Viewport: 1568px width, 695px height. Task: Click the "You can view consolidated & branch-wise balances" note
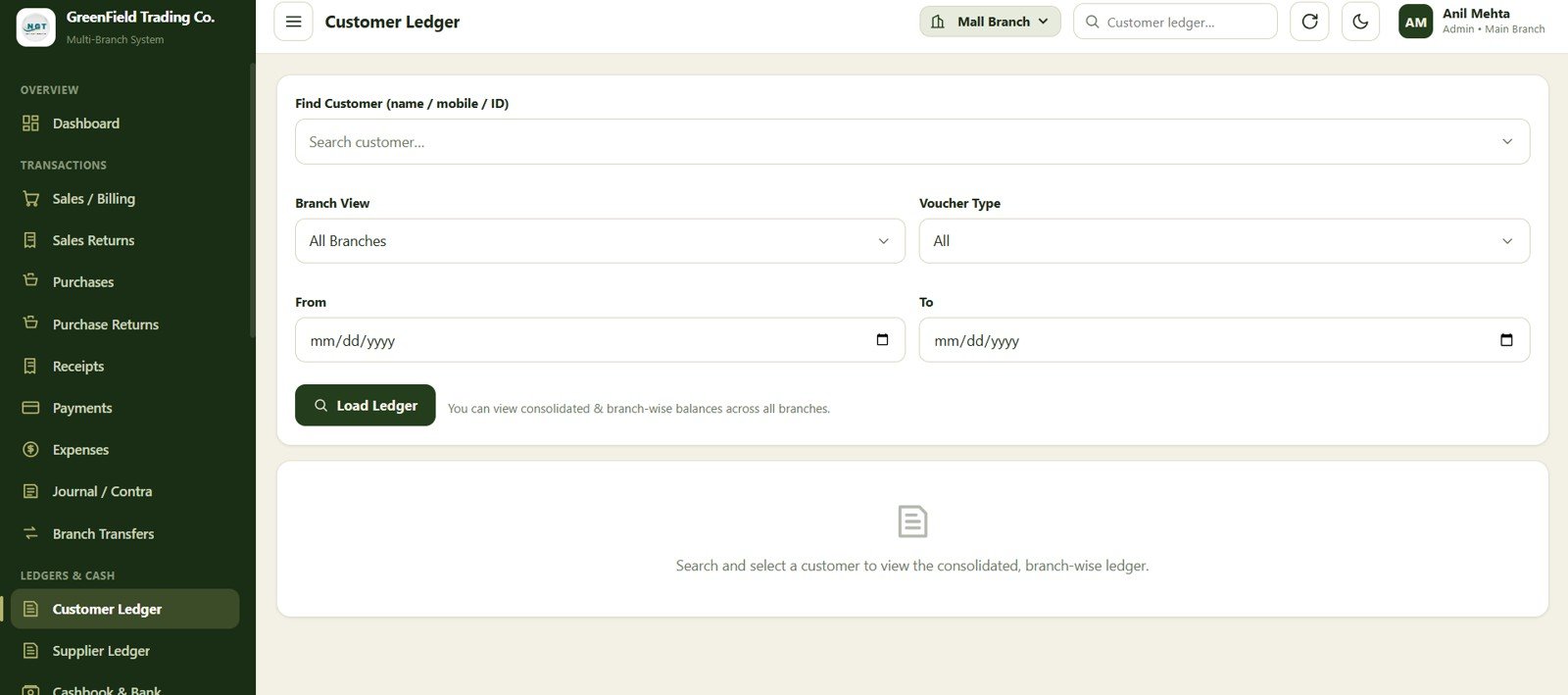point(639,409)
